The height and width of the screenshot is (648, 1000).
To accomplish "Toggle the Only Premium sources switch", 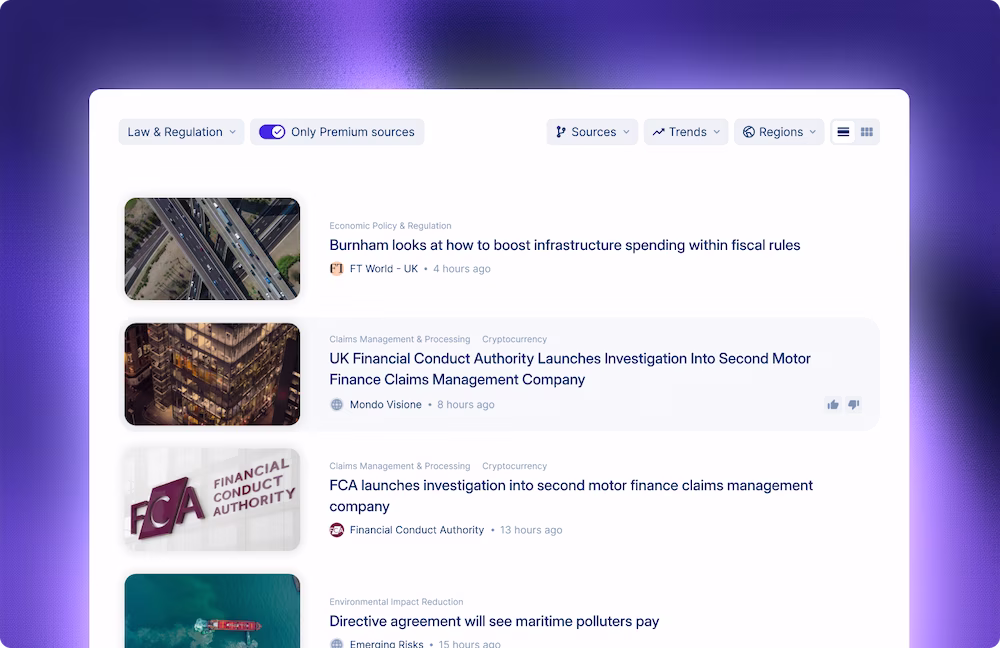I will [x=272, y=132].
